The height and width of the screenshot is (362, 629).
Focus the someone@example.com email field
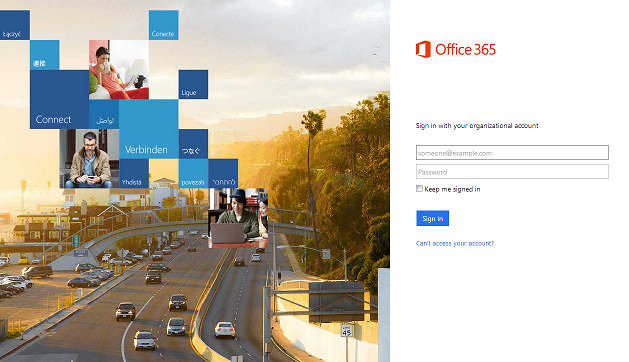512,153
